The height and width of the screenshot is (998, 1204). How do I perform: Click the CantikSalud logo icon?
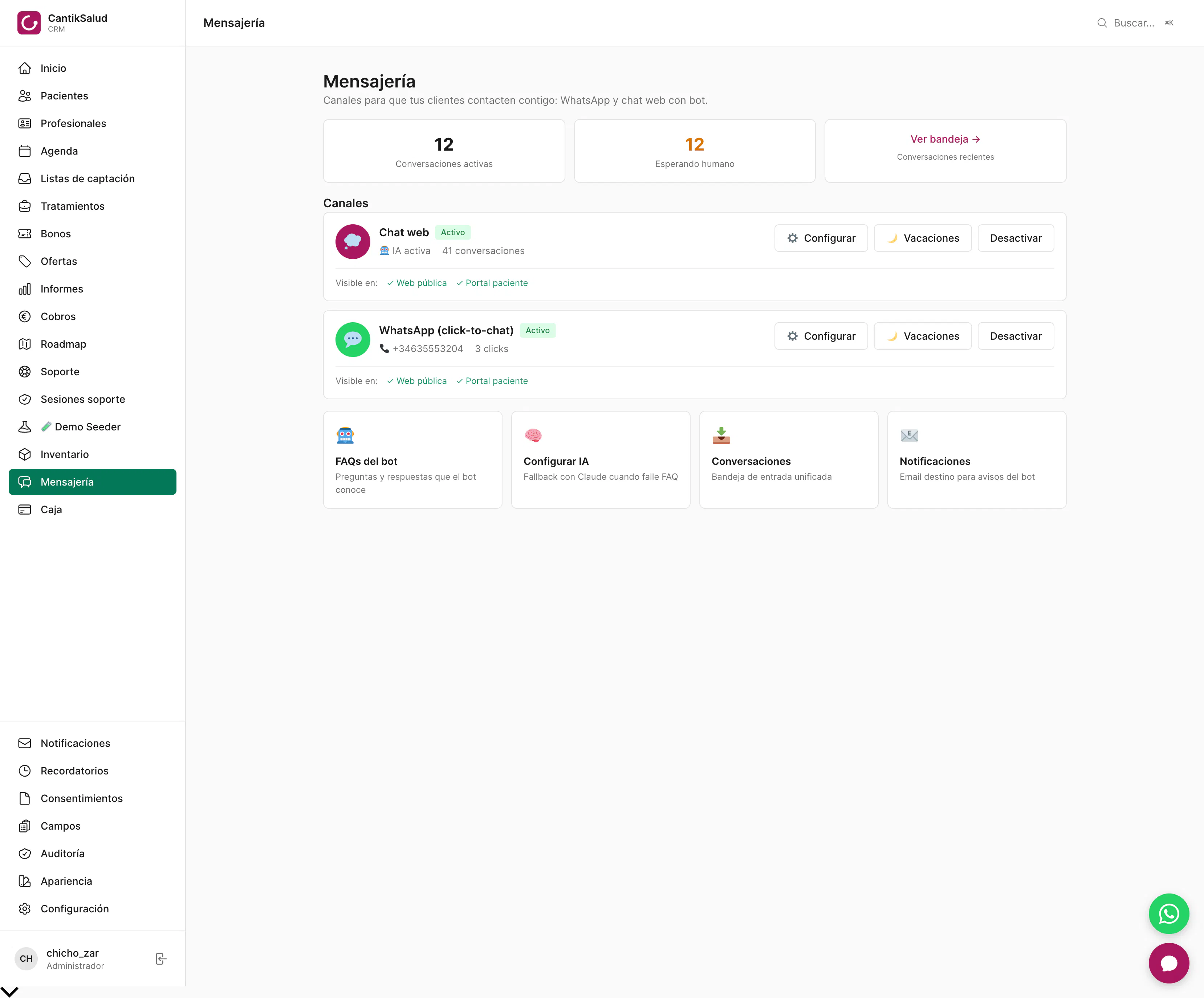coord(29,23)
